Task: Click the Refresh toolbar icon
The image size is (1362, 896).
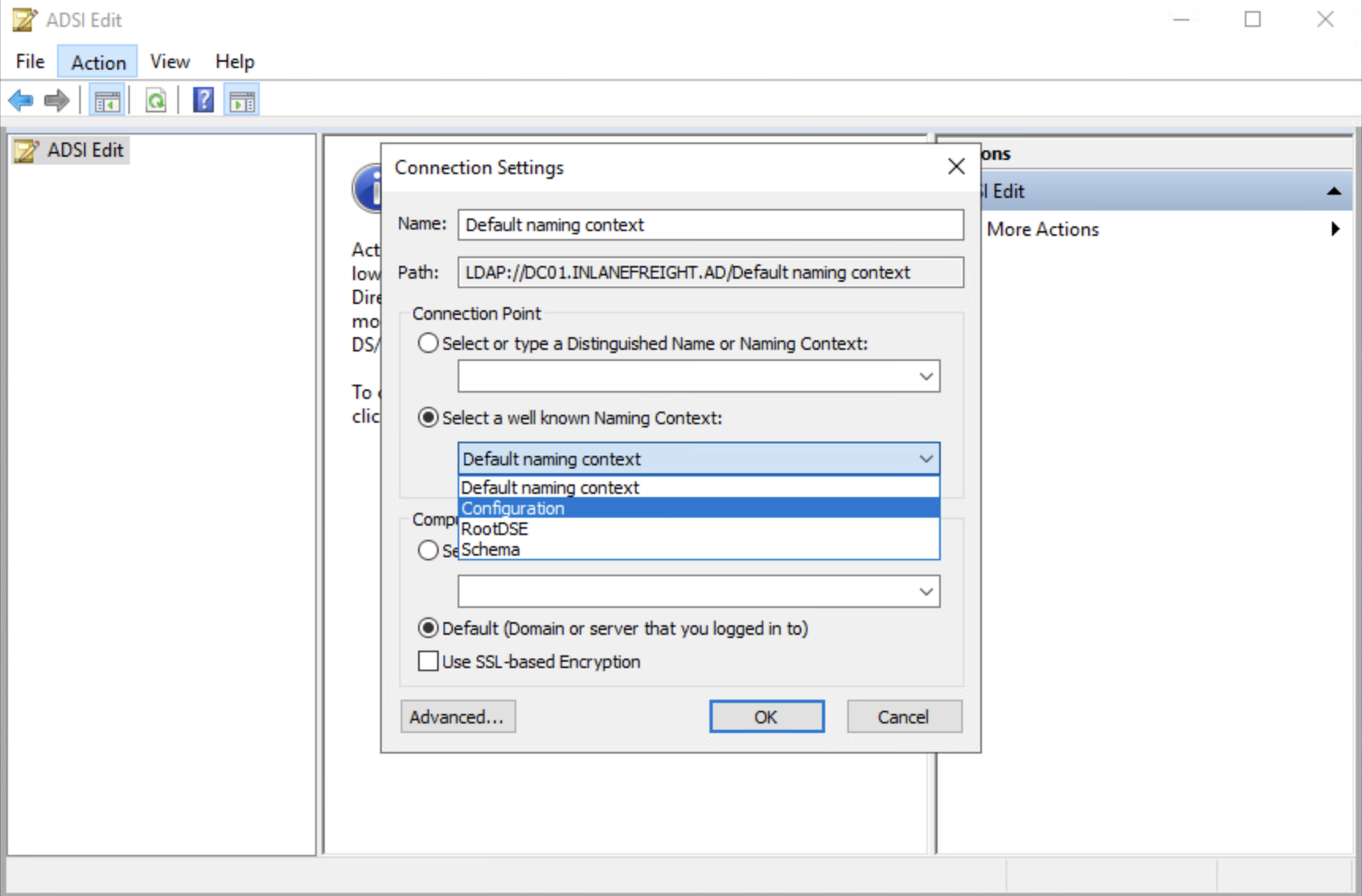Action: tap(156, 101)
